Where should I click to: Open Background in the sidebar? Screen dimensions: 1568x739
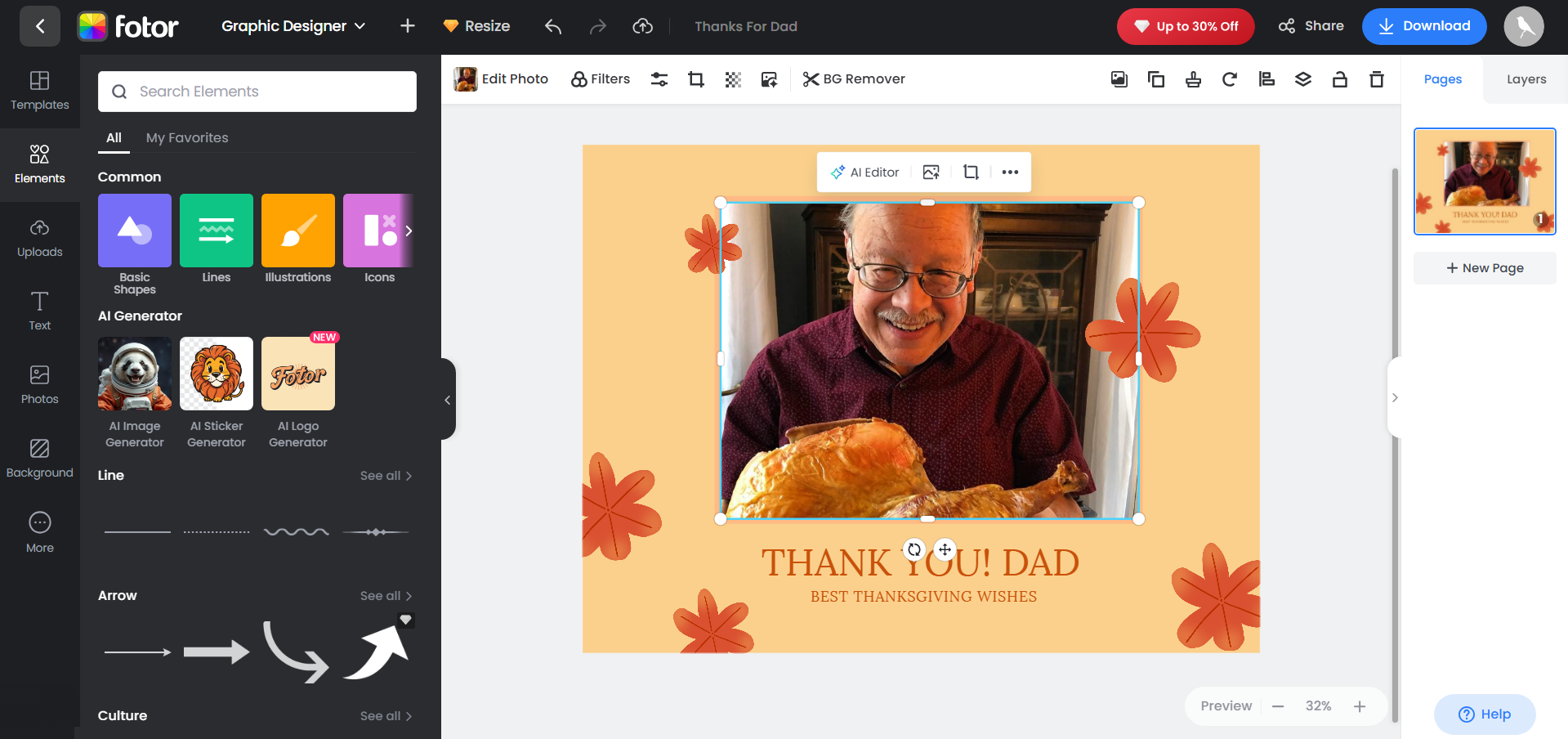[39, 459]
